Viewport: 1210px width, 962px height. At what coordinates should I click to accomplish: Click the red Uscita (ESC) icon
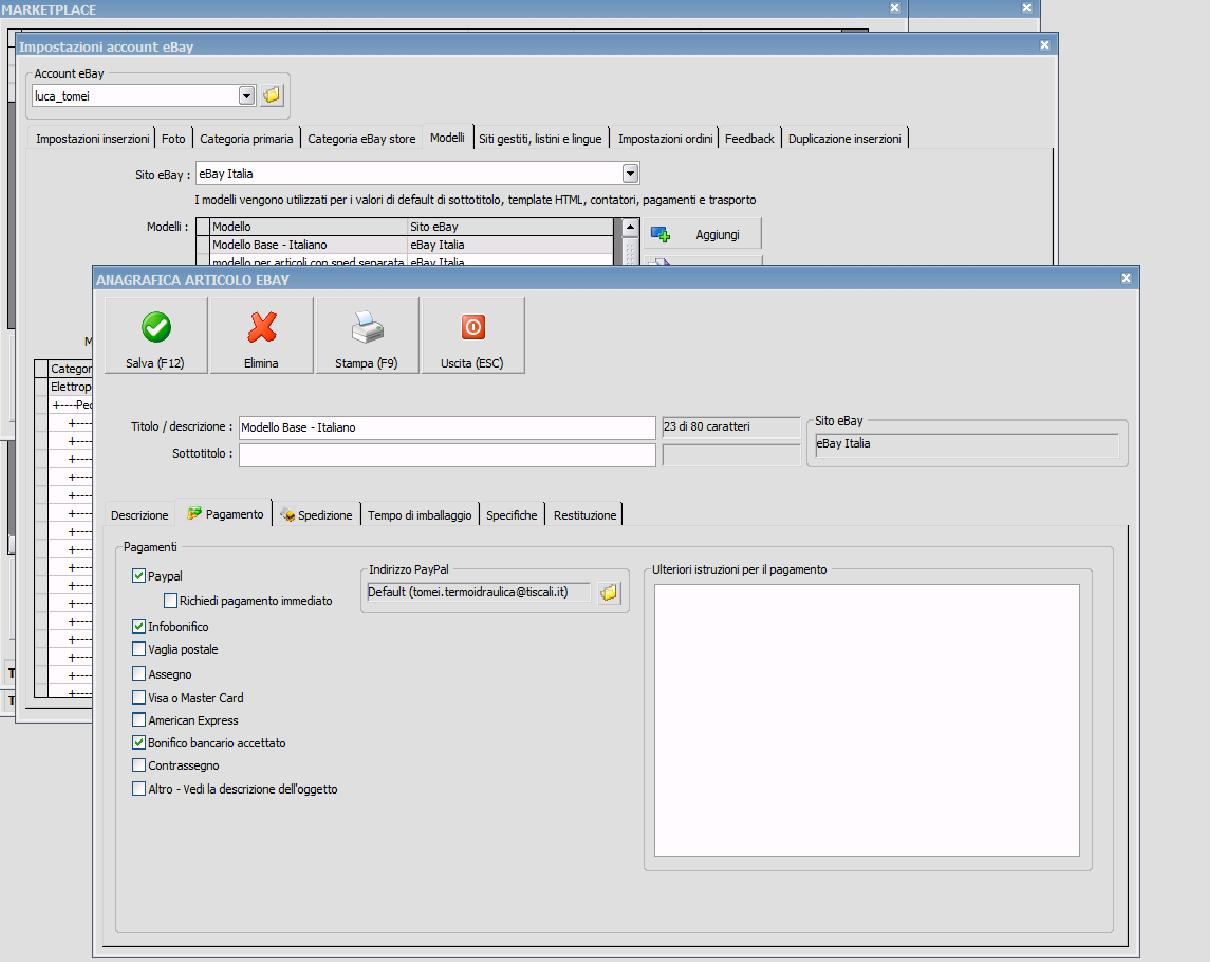coord(473,327)
